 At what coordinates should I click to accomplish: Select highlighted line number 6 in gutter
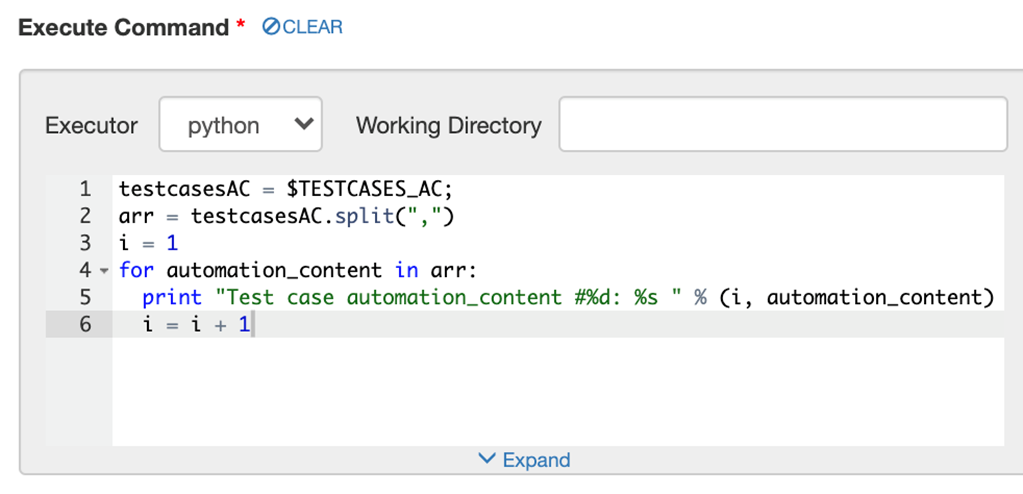tap(85, 324)
